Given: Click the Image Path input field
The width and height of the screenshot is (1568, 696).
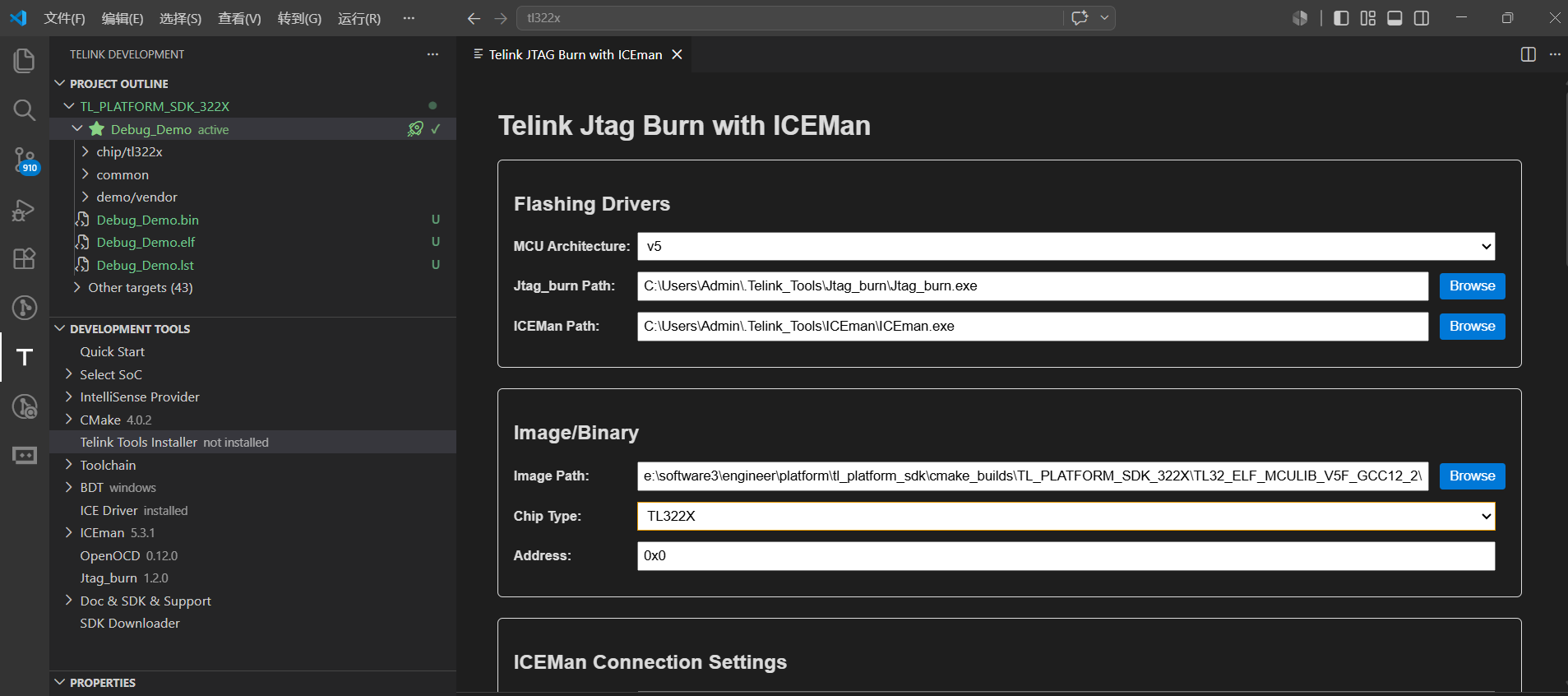Looking at the screenshot, I should (1033, 476).
